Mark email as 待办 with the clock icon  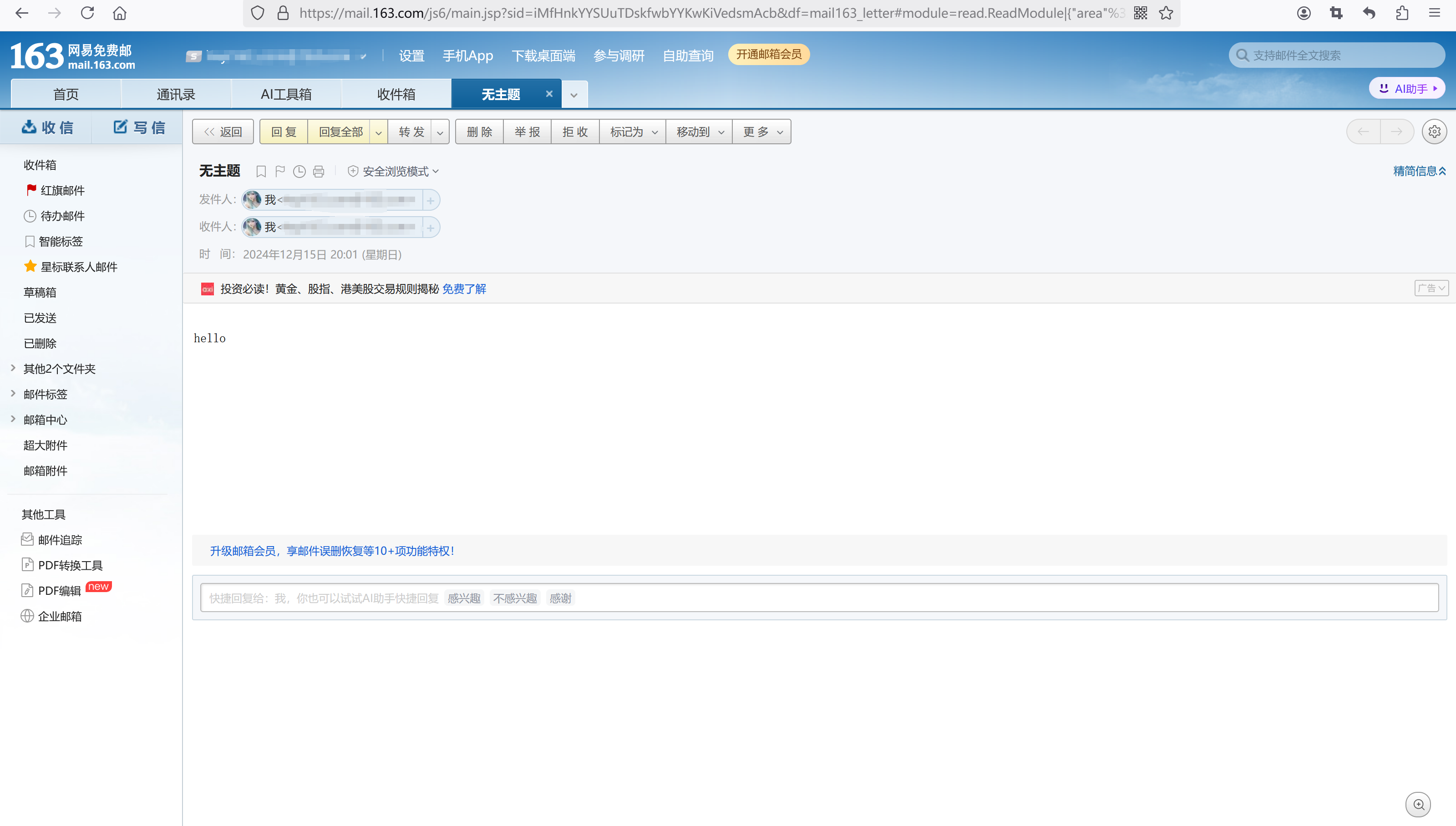click(299, 171)
